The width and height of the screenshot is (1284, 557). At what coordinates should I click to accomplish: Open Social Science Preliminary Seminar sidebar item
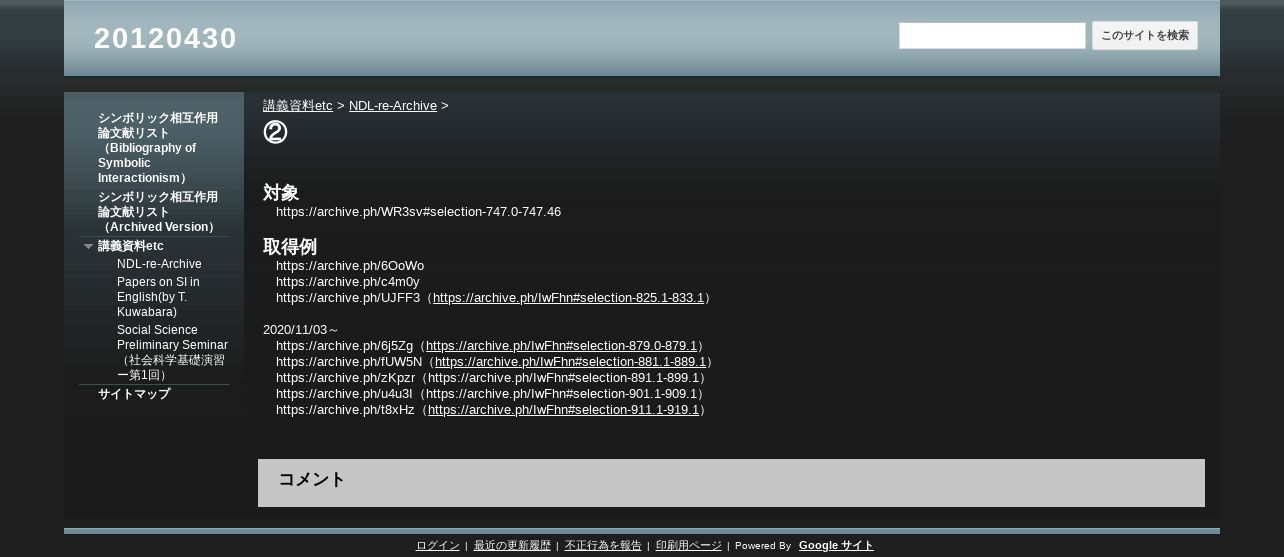pos(172,352)
